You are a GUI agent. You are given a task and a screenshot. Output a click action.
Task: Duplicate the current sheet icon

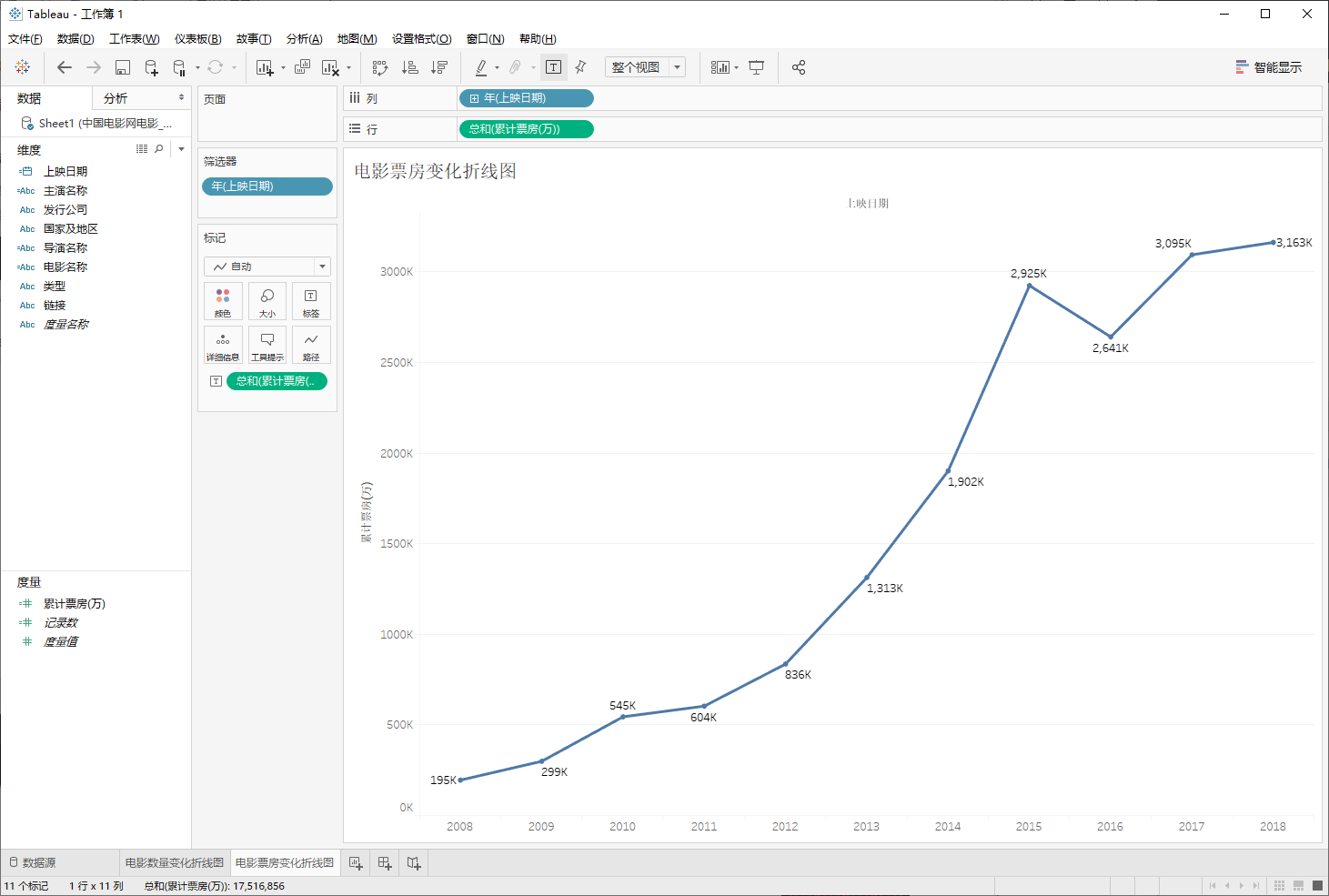(302, 67)
